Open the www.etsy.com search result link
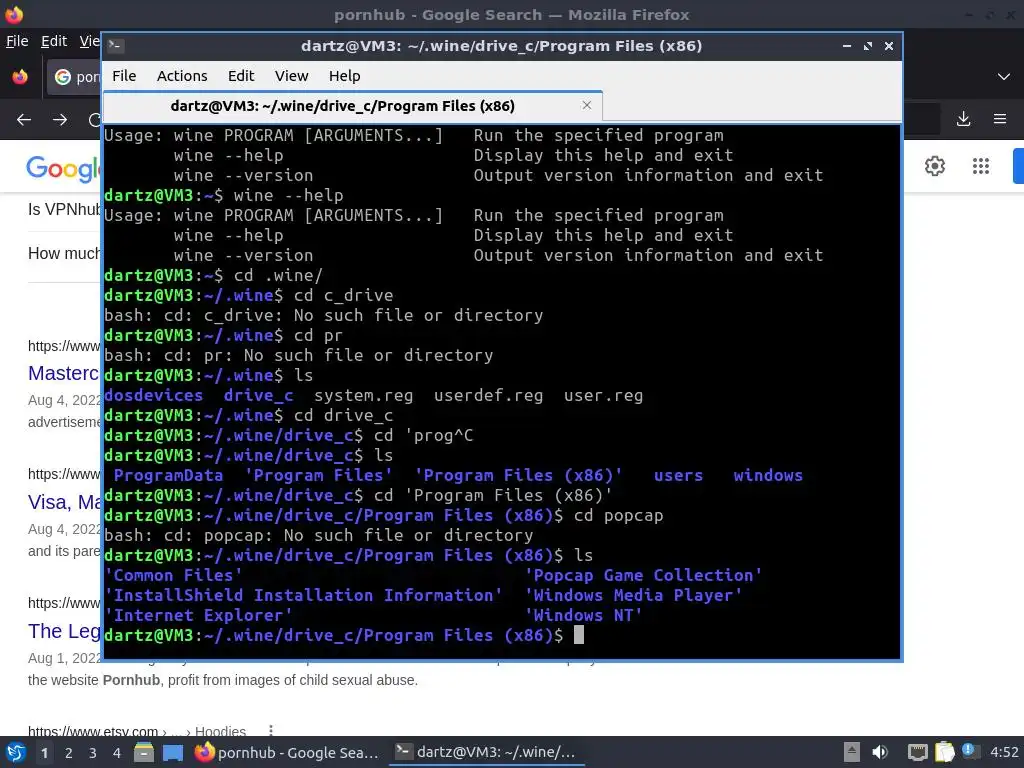 tap(93, 731)
